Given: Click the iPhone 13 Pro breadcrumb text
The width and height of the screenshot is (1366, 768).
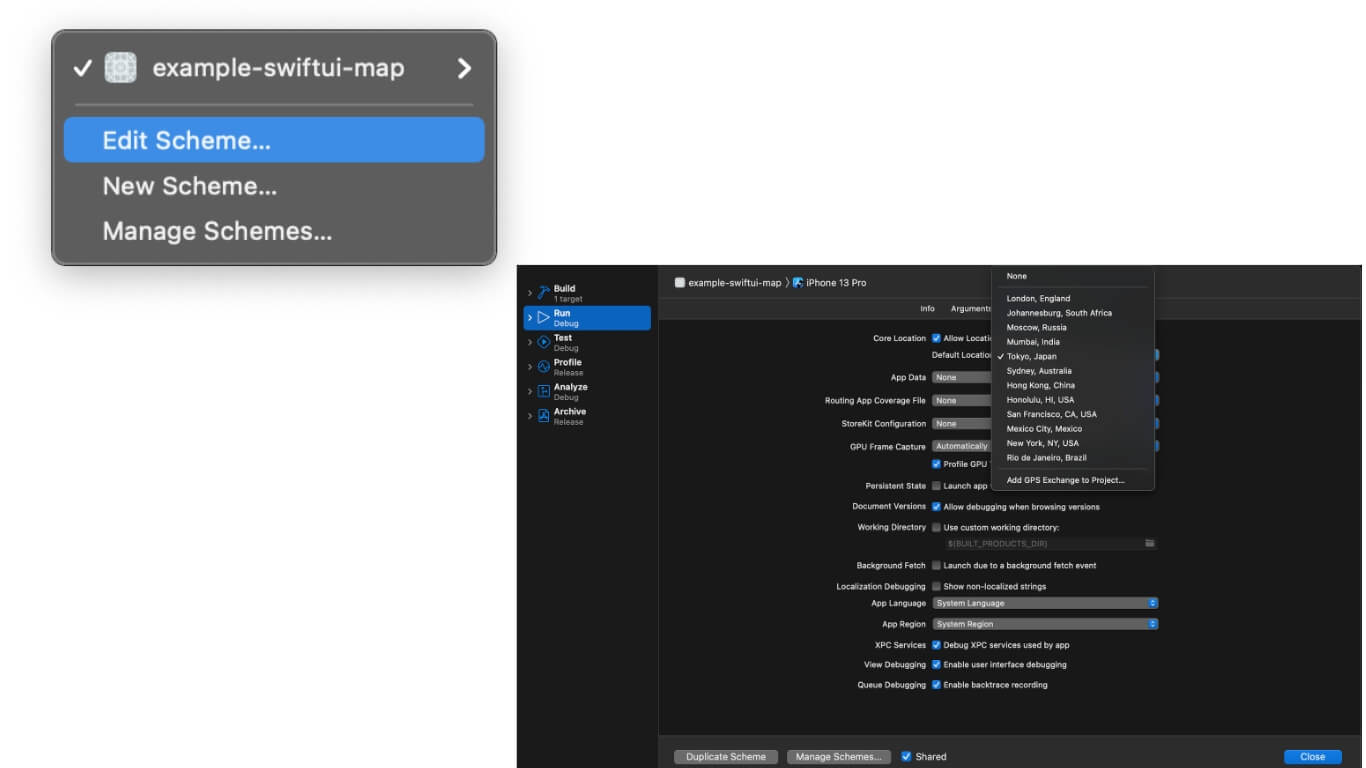Looking at the screenshot, I should pos(836,283).
